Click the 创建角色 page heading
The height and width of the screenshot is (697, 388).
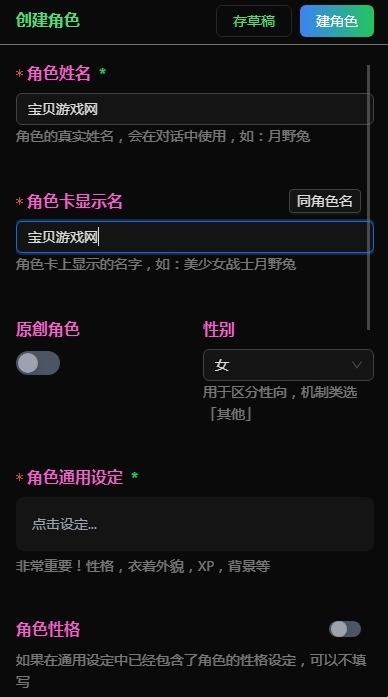click(48, 20)
